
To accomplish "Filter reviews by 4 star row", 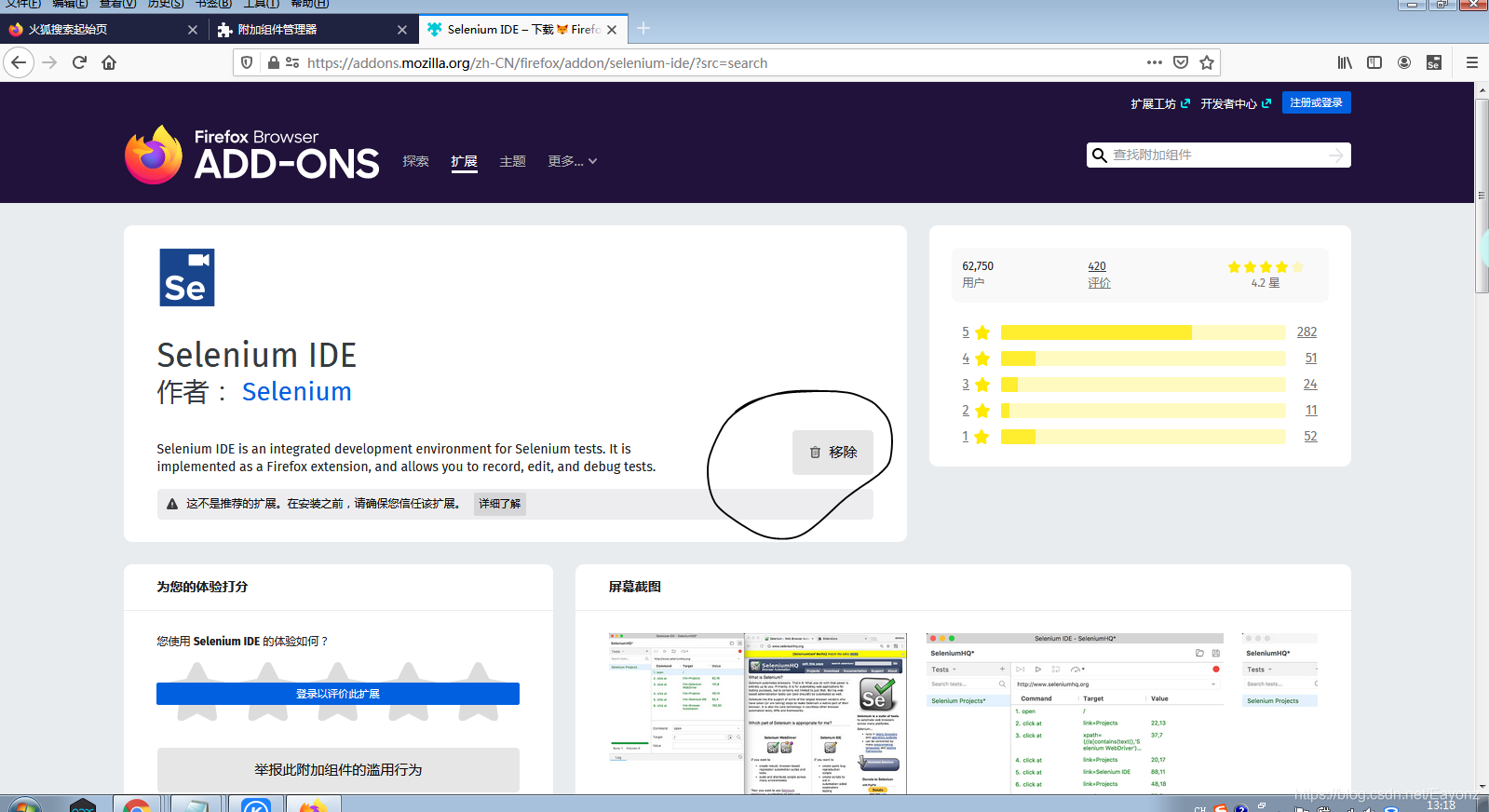I will [x=1139, y=359].
